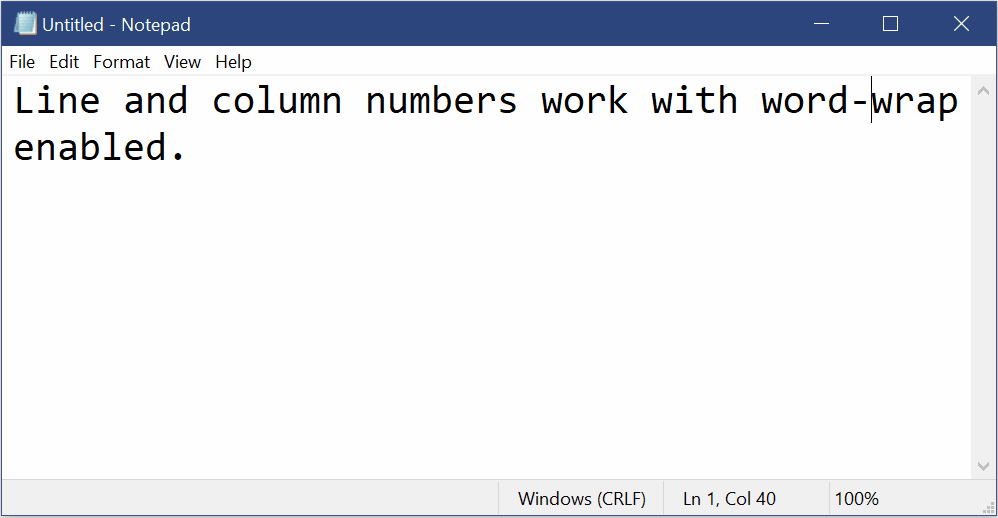Click the "Untitled - Notepad" title text
Viewport: 998px width, 518px height.
pos(116,24)
